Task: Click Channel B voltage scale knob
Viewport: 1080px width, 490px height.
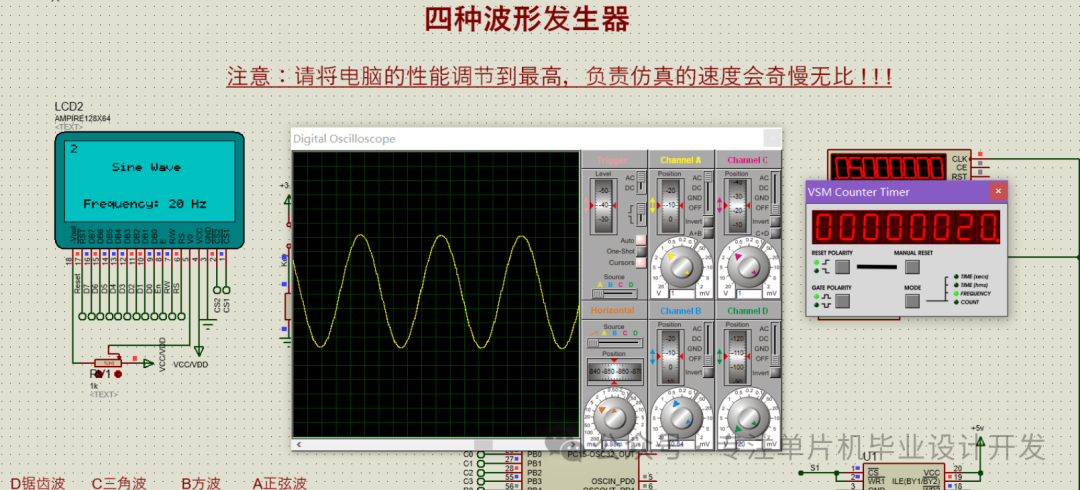Action: [681, 419]
